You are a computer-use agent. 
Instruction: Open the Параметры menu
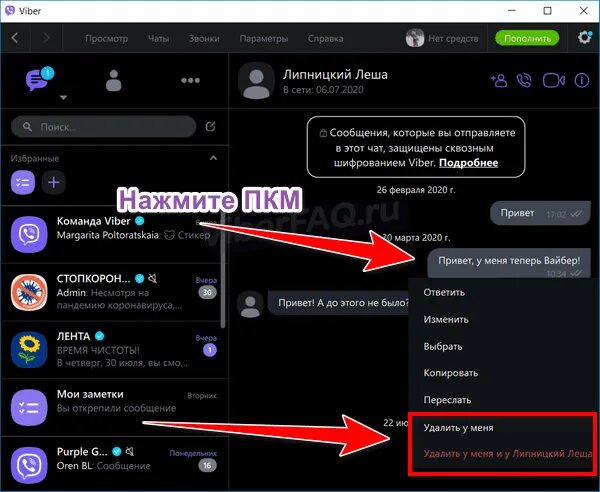[264, 38]
